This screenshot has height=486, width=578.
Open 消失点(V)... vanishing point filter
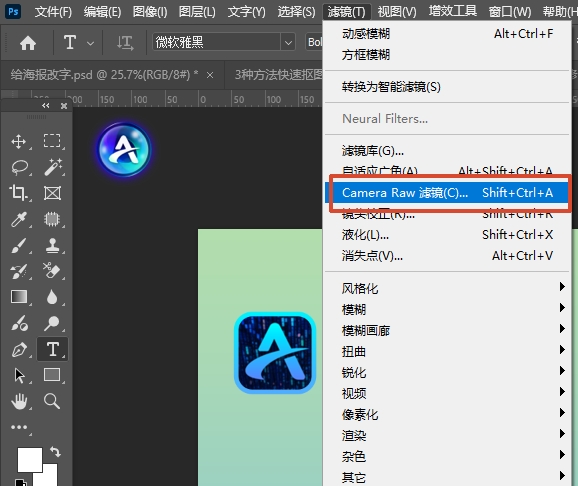[448, 256]
